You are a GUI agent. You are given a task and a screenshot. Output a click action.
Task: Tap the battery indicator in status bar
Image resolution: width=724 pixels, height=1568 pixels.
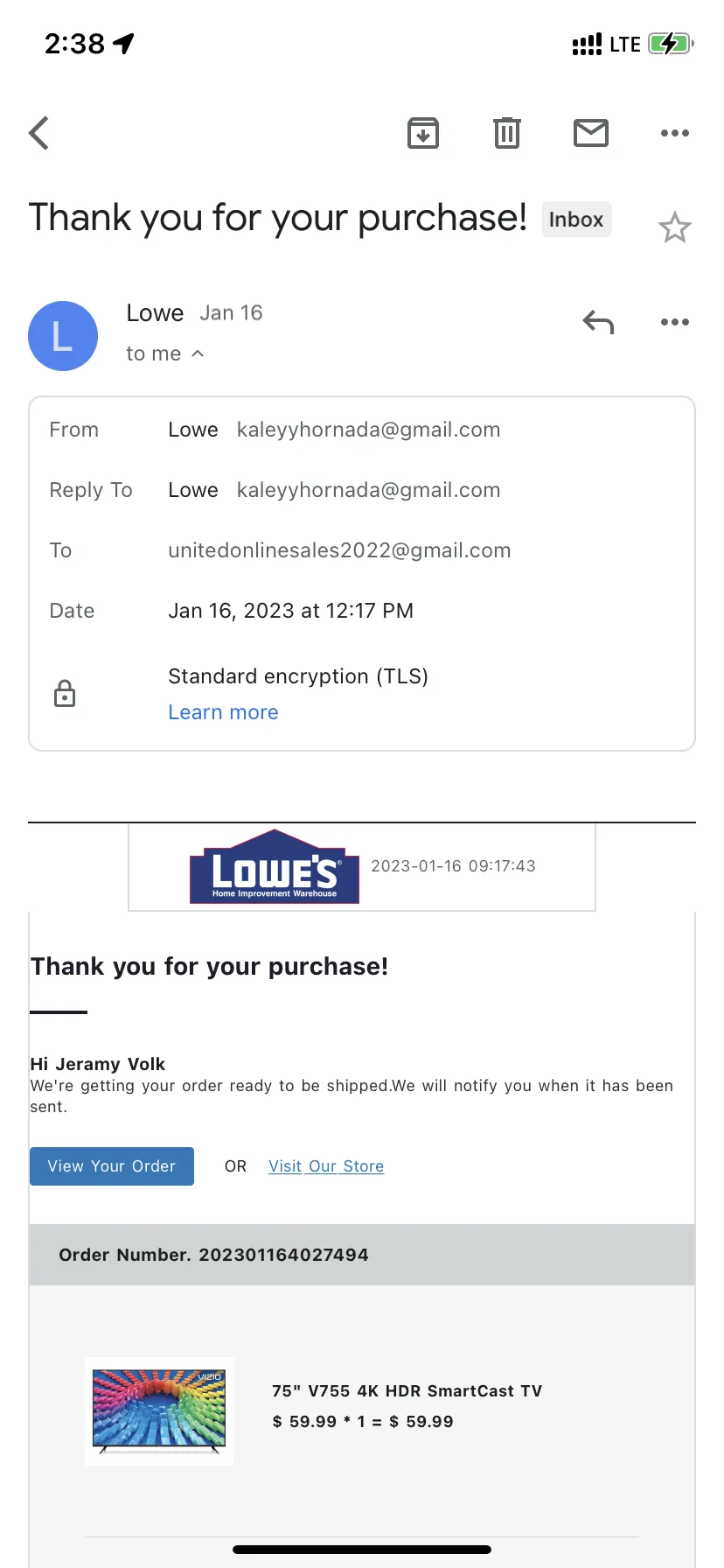(672, 44)
